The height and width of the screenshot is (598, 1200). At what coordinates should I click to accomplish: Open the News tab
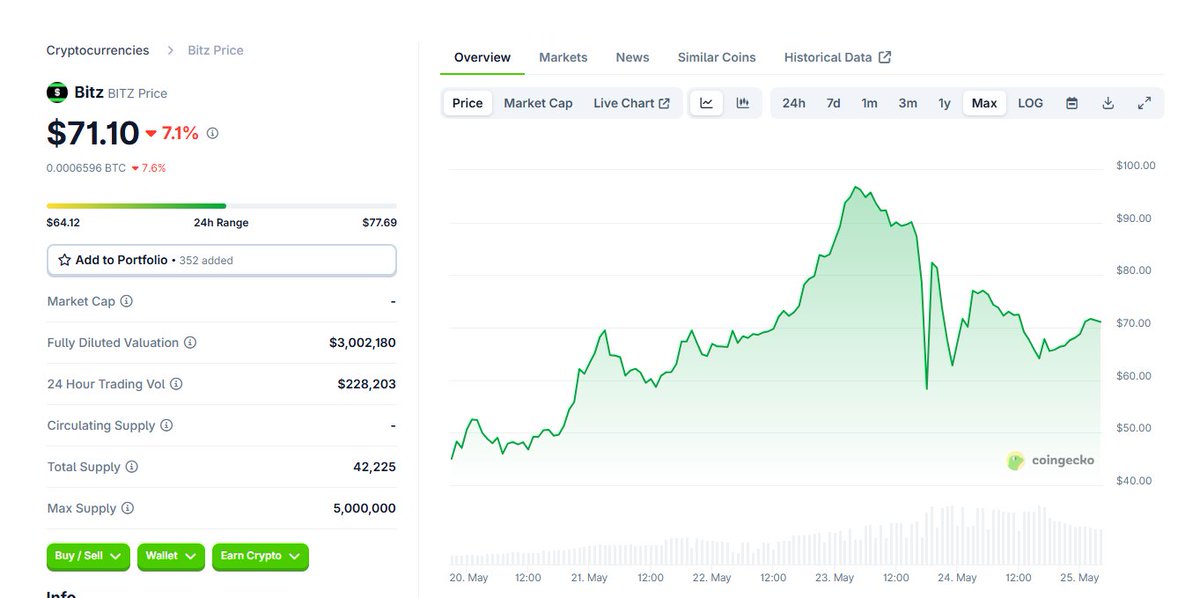click(x=632, y=57)
